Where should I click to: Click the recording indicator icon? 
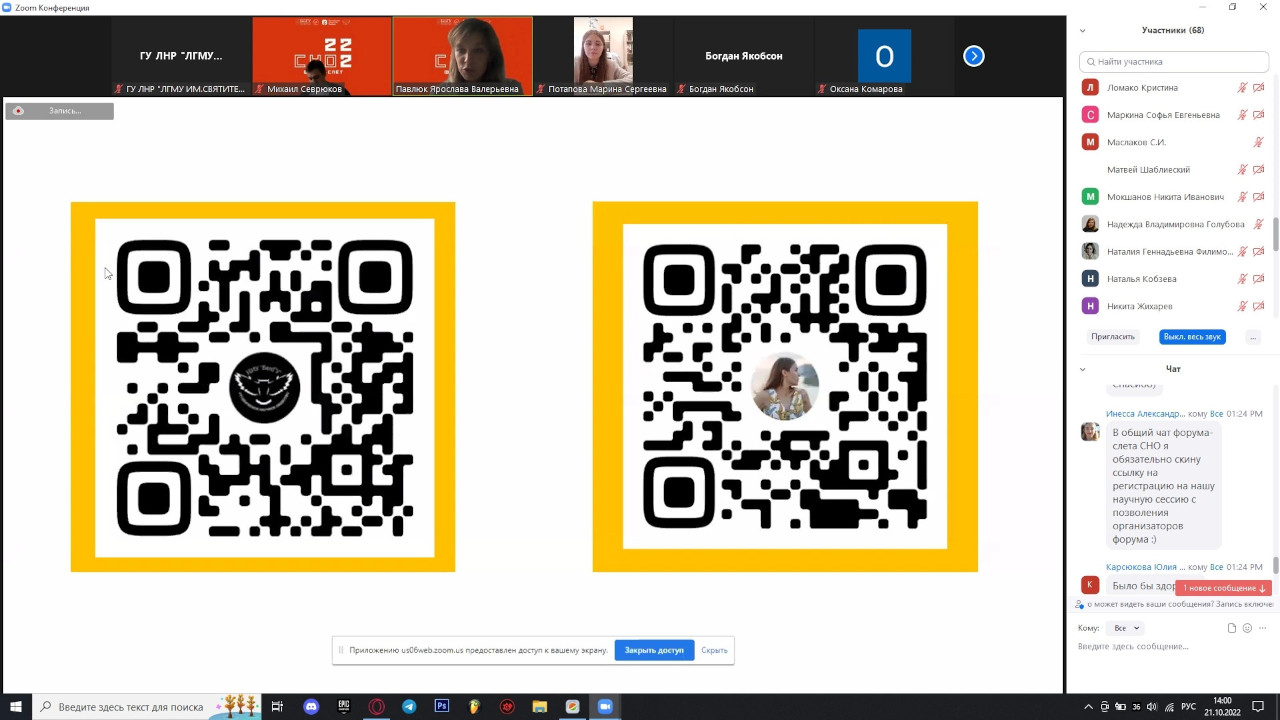pyautogui.click(x=18, y=111)
